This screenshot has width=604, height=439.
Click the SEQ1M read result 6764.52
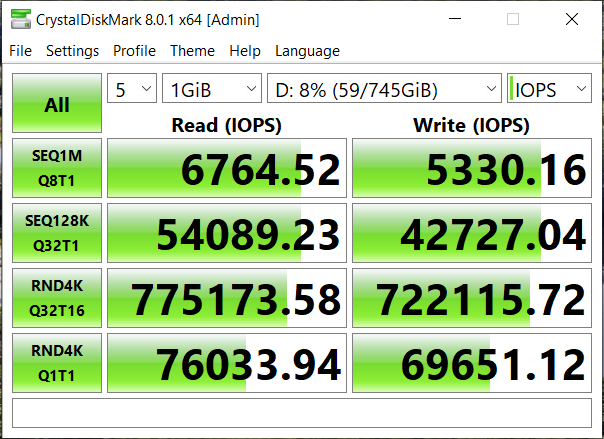225,169
